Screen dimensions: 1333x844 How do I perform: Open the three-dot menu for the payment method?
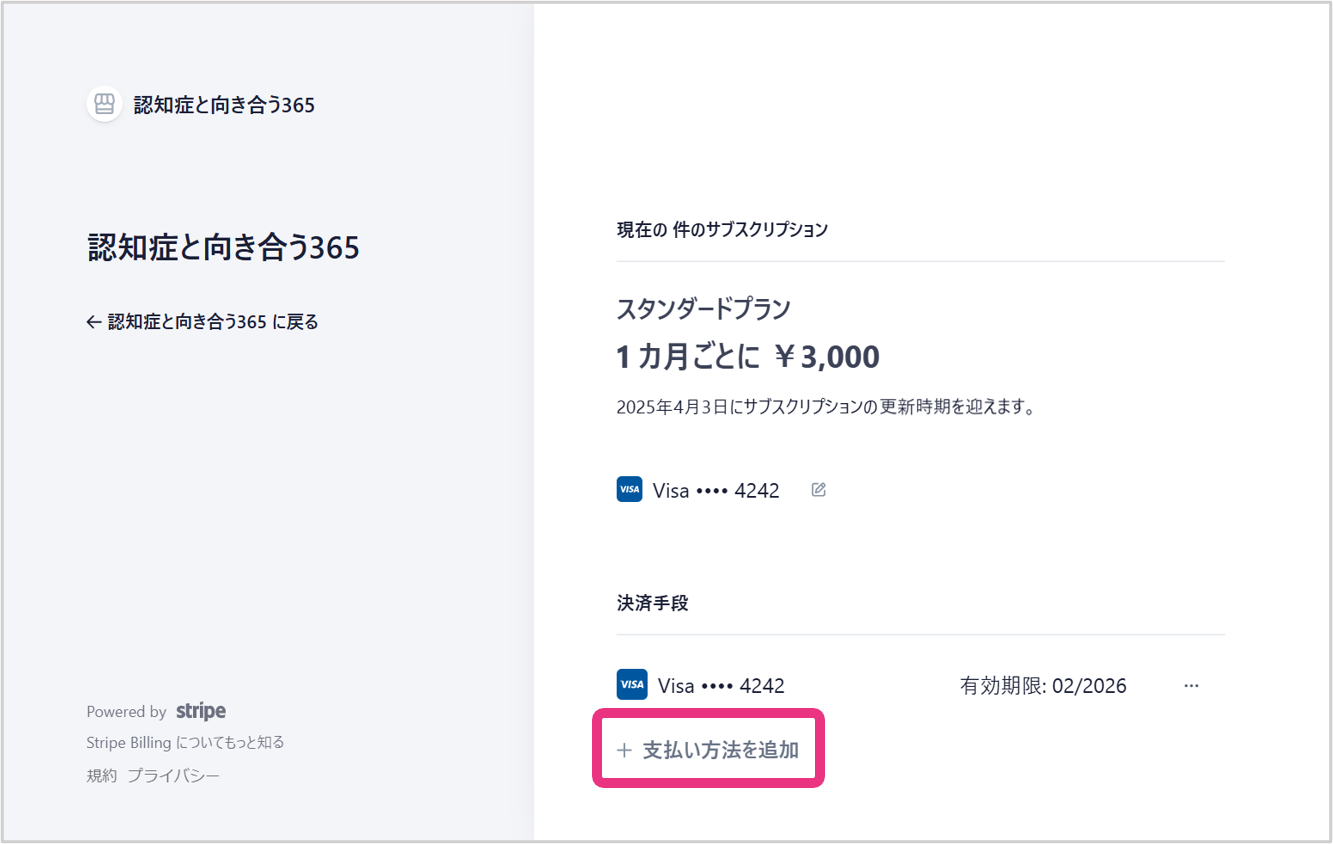click(1190, 686)
